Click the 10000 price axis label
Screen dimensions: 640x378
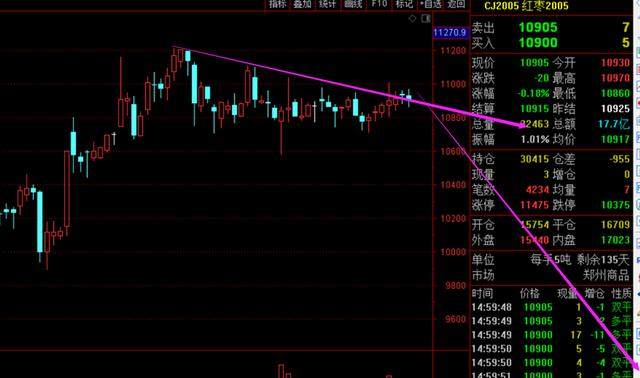(453, 252)
